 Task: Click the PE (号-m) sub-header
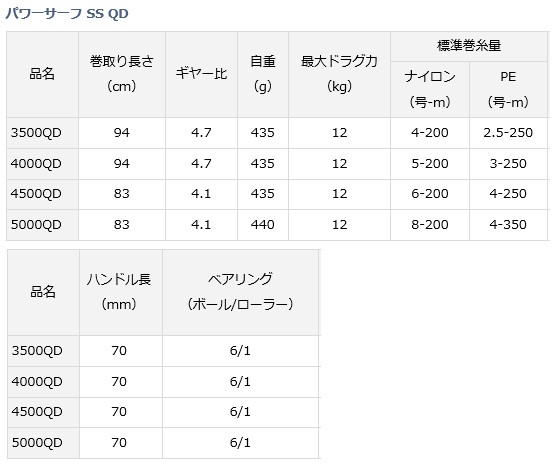point(508,89)
